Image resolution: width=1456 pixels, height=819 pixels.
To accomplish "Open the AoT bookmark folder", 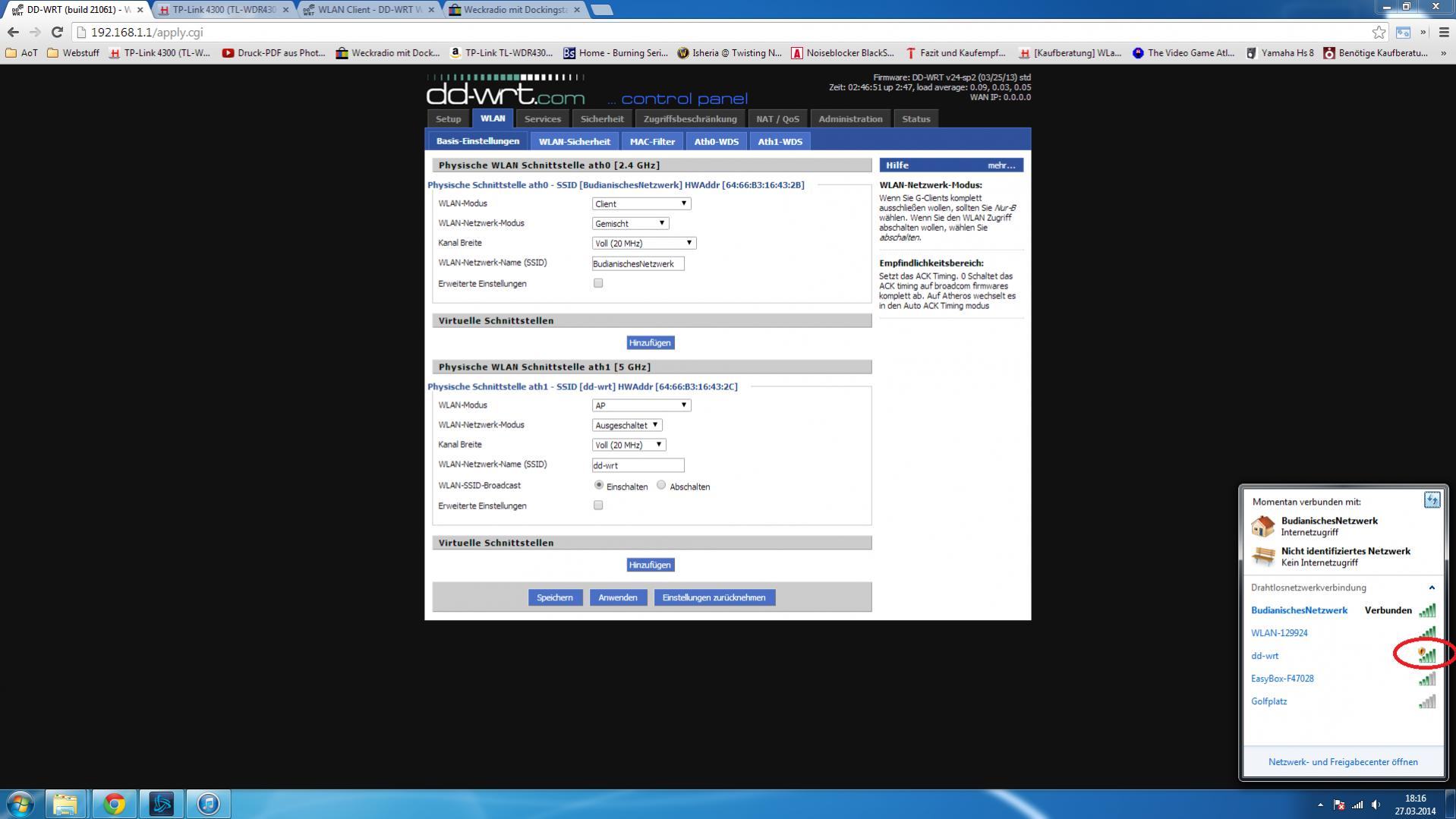I will [x=21, y=53].
